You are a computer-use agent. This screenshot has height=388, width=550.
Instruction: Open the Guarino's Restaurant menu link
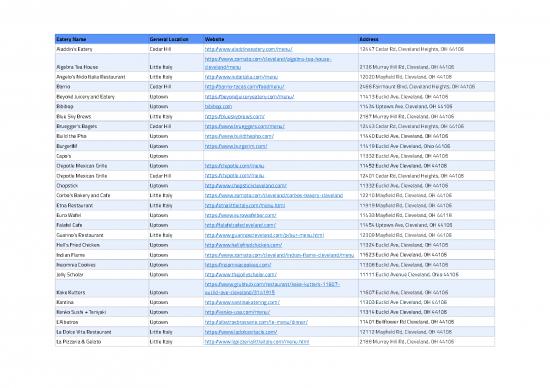(x=264, y=235)
